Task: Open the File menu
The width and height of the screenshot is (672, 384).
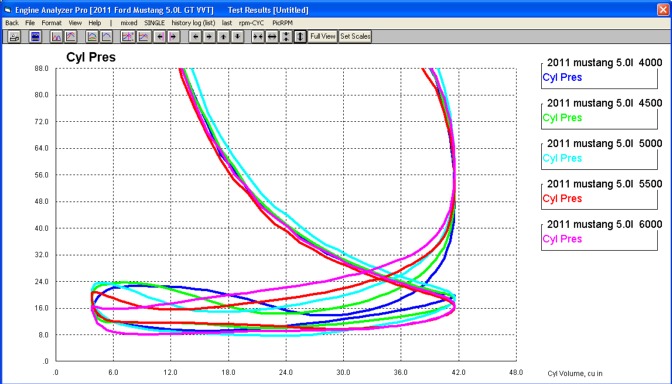Action: [30, 23]
